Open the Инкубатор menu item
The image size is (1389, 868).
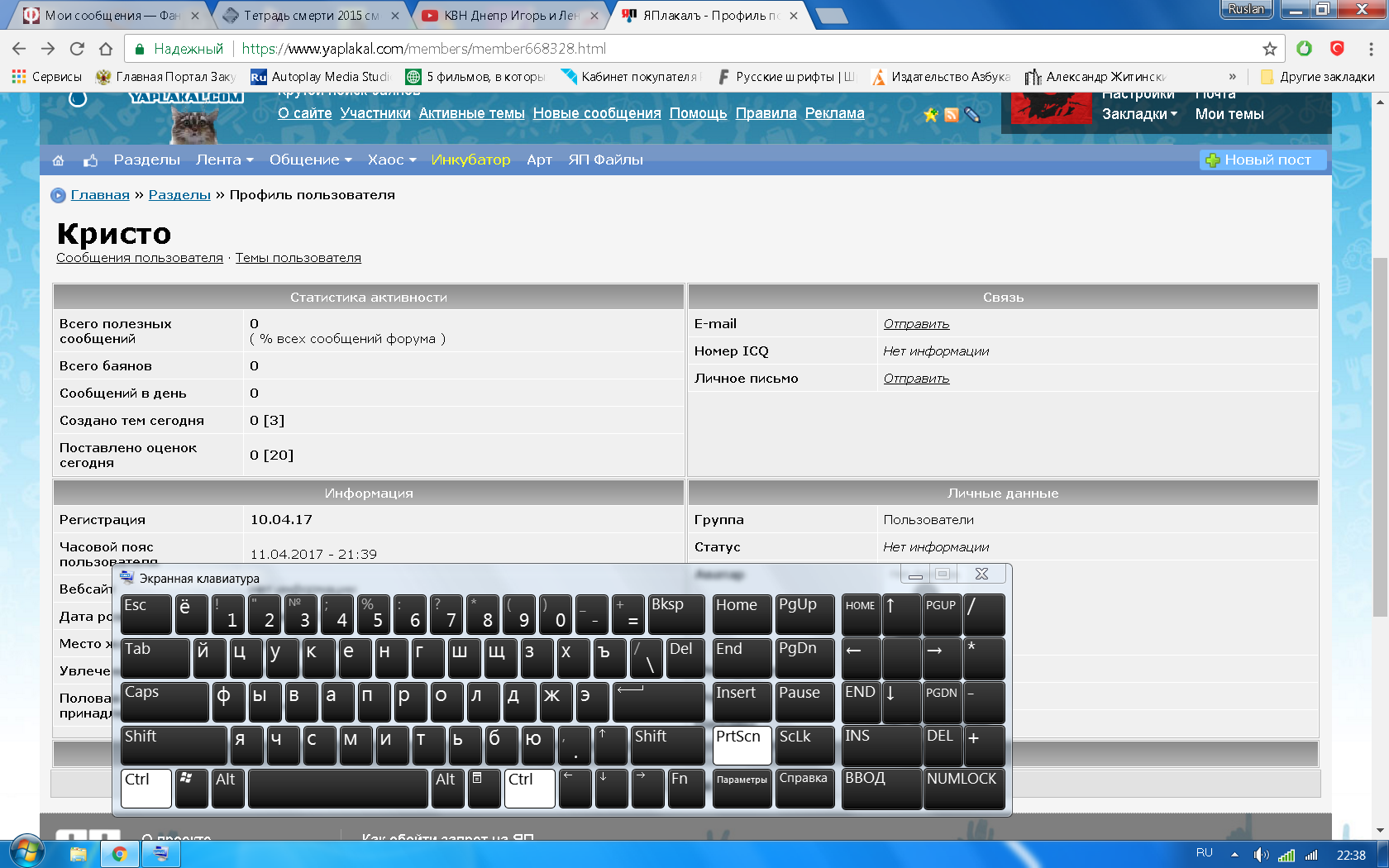click(x=470, y=160)
